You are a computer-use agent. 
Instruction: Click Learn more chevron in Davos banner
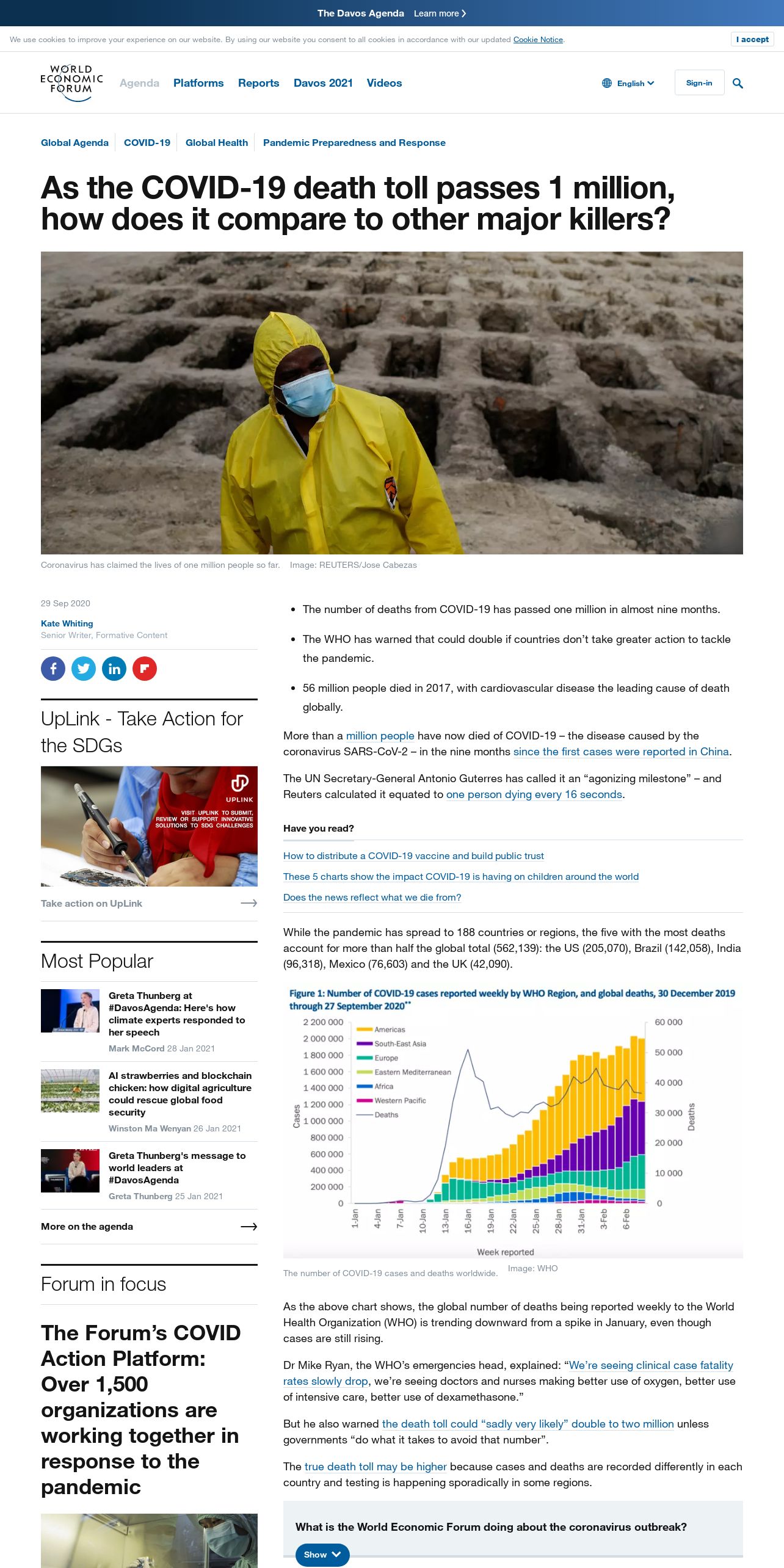pyautogui.click(x=463, y=13)
